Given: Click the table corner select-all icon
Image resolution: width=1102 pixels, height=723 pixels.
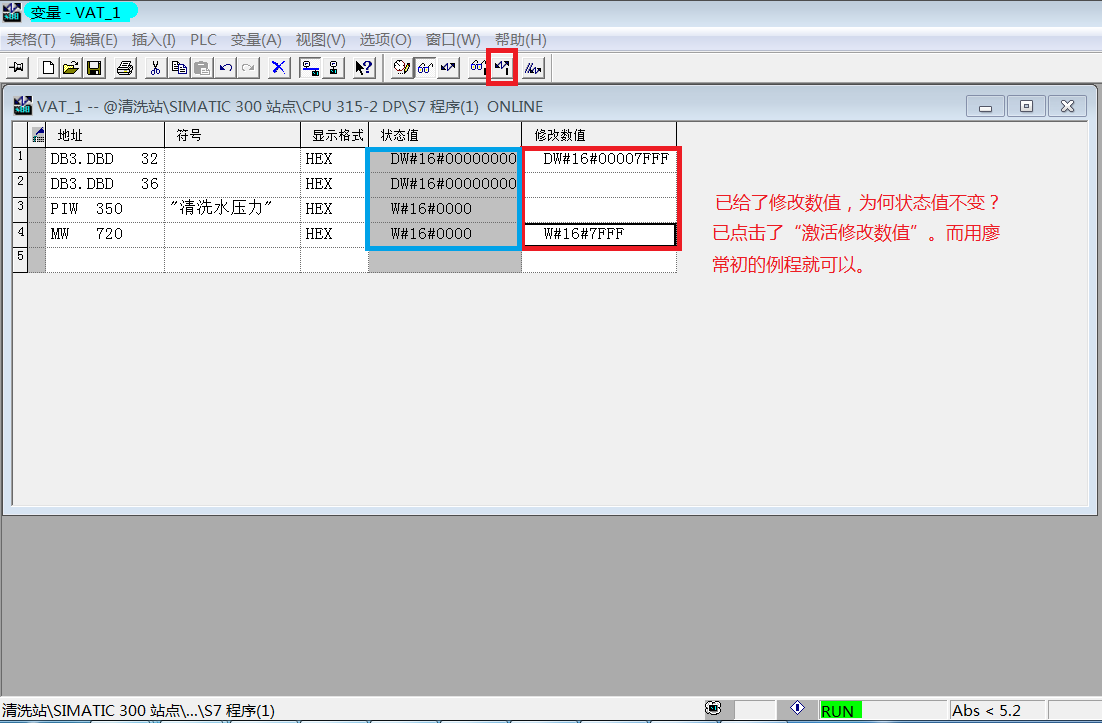Looking at the screenshot, I should 38,135.
